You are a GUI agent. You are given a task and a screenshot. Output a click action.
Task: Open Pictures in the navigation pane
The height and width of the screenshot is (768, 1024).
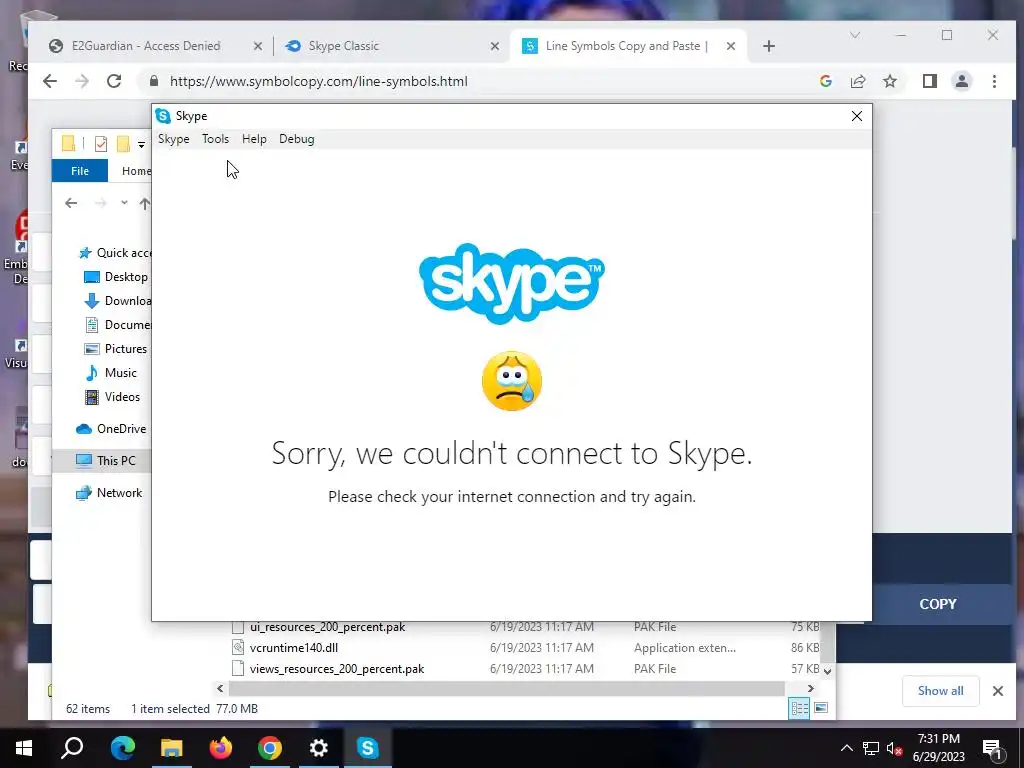coord(116,349)
